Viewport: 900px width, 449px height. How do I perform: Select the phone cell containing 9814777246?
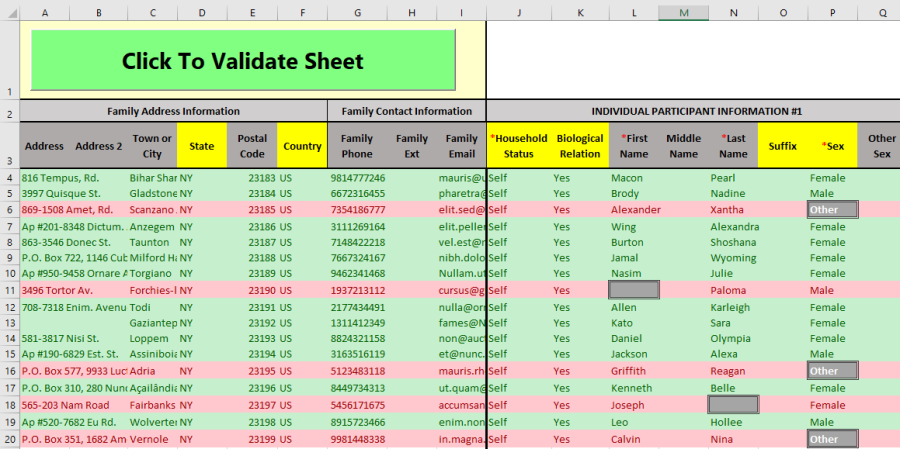(x=358, y=177)
